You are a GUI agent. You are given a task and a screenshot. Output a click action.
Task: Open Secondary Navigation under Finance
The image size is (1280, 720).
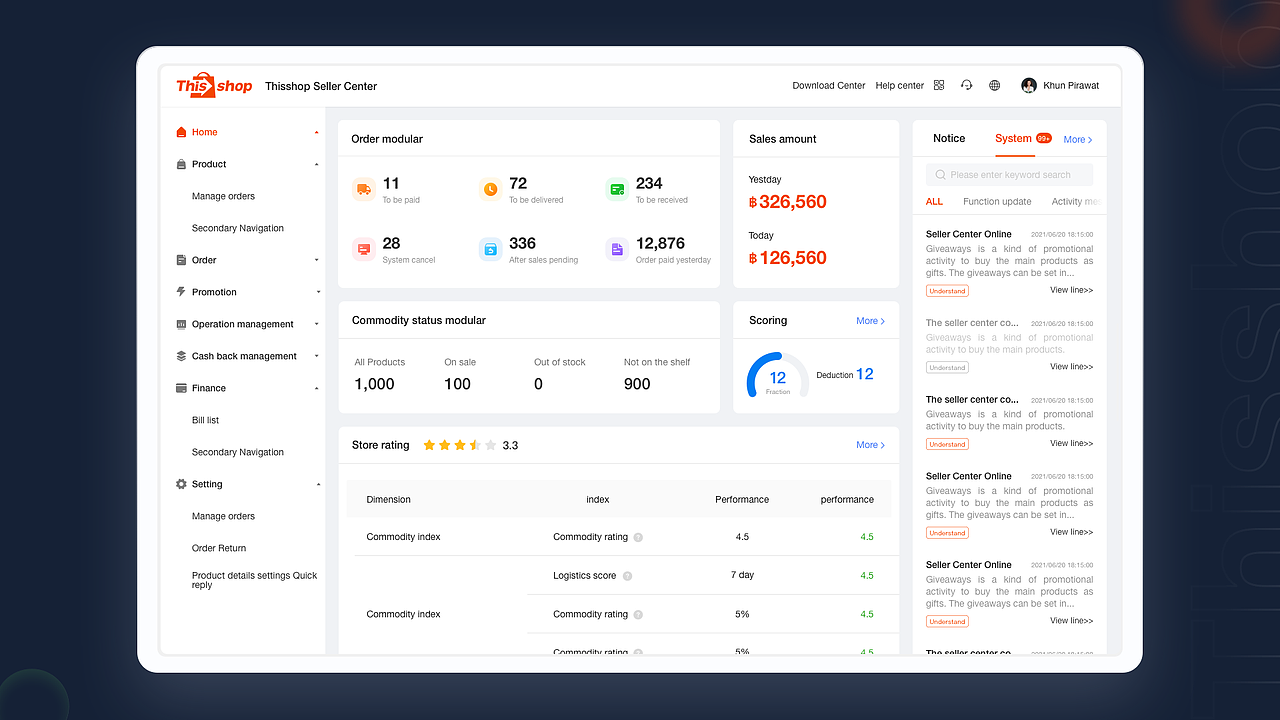(x=238, y=452)
